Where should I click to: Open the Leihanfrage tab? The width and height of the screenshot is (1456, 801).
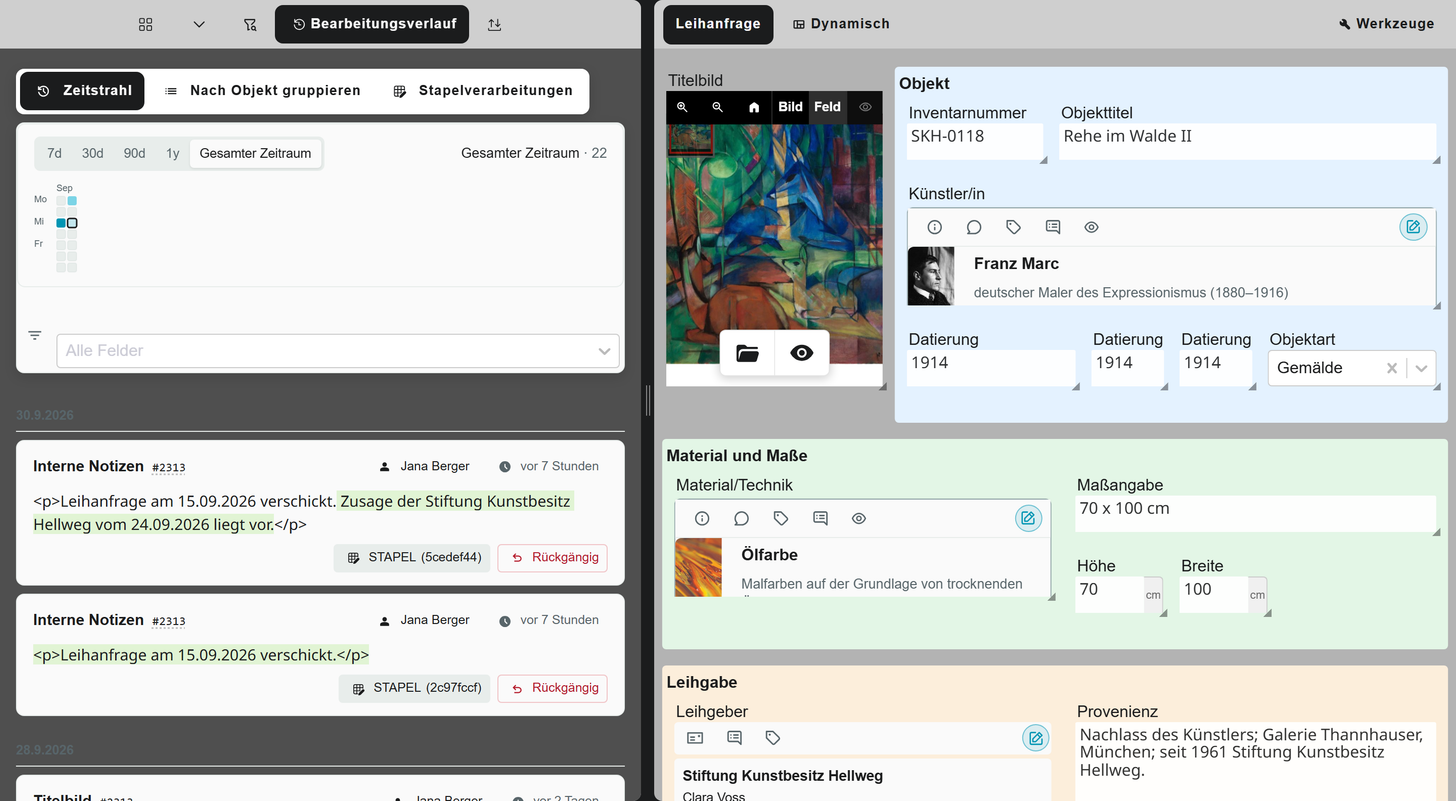[718, 24]
